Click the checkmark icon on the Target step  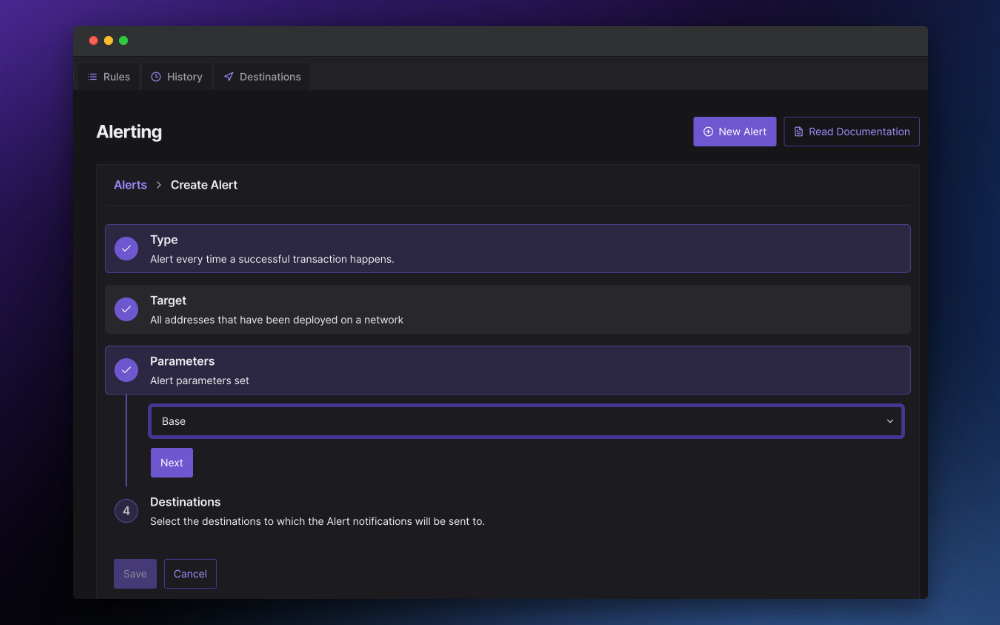pos(126,309)
